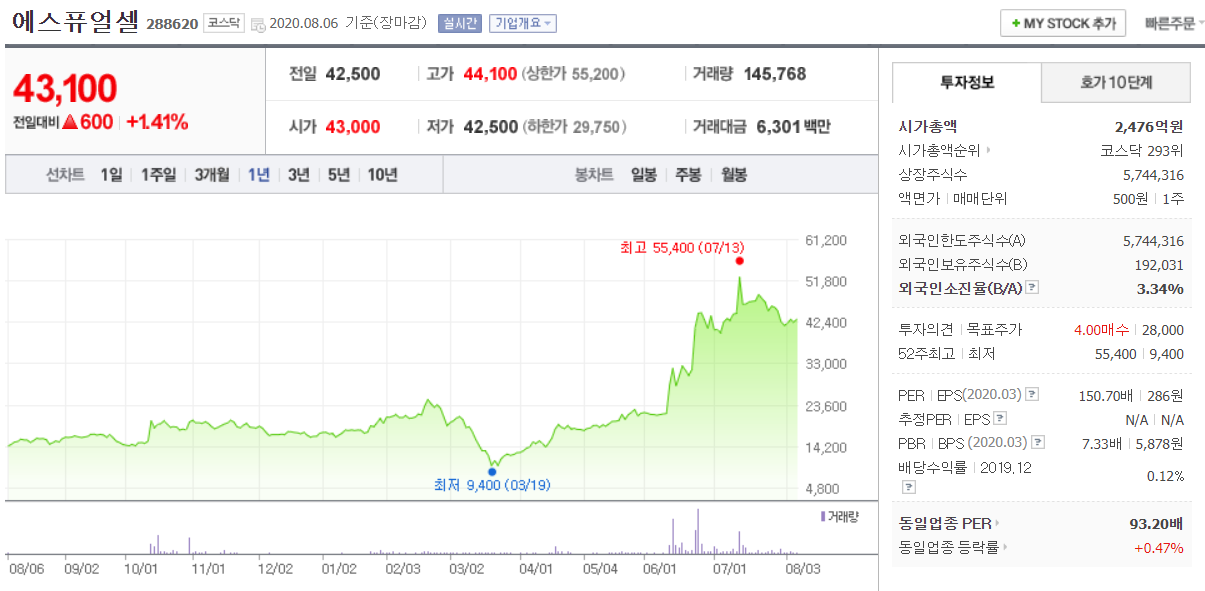This screenshot has height=591, width=1205.
Task: Click the calendar icon before 2020.08.06
Action: coord(258,24)
